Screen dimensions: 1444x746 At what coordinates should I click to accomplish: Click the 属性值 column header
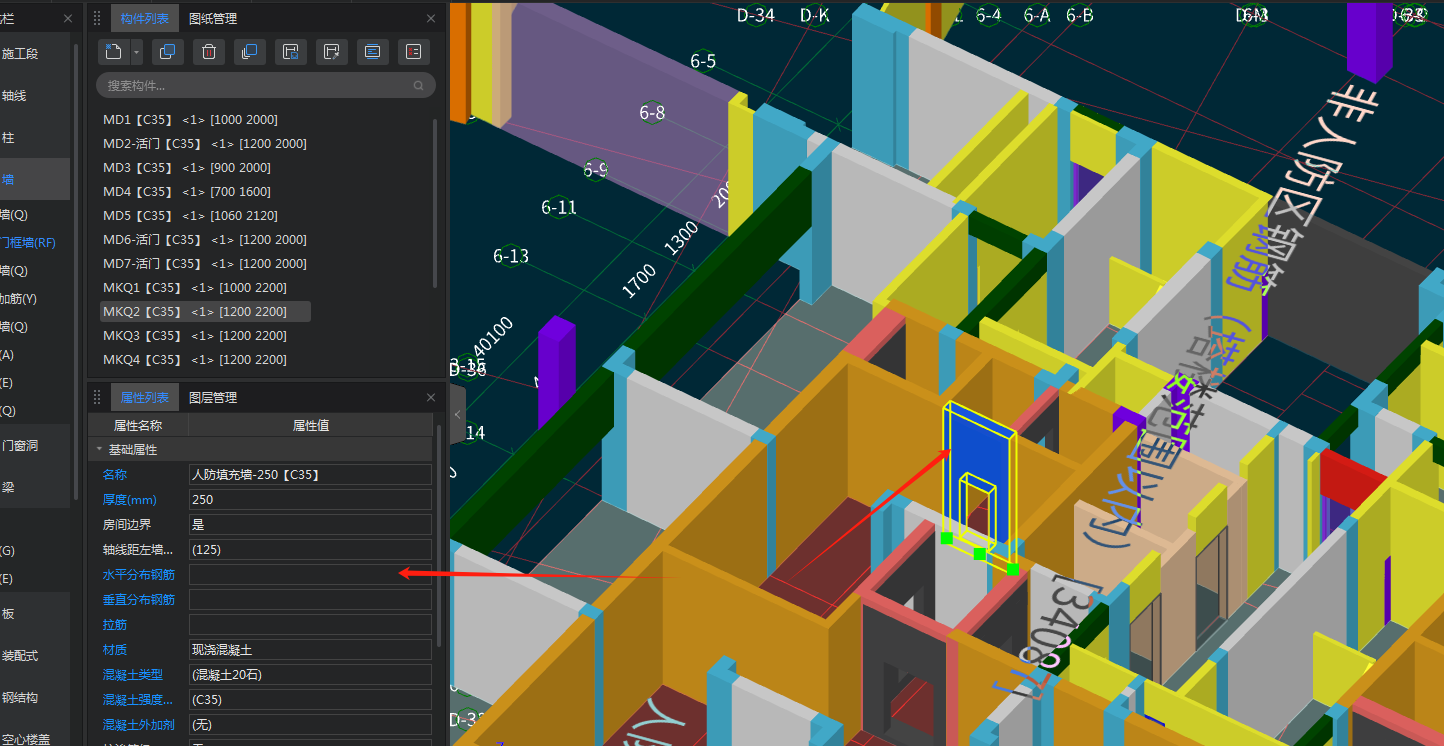[311, 425]
